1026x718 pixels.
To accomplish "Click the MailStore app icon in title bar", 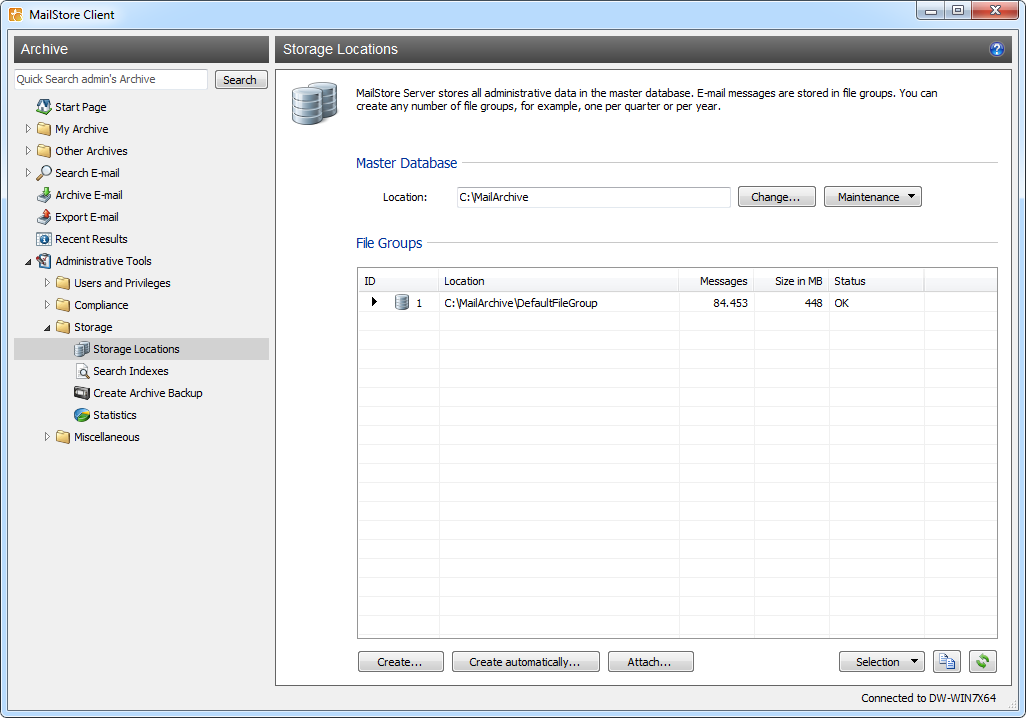I will coord(15,14).
